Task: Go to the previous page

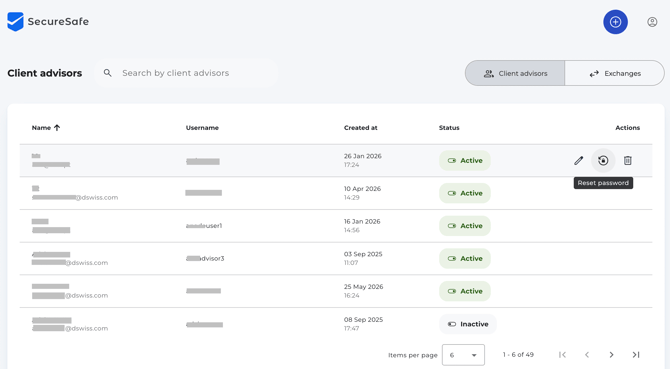Action: coord(587,354)
